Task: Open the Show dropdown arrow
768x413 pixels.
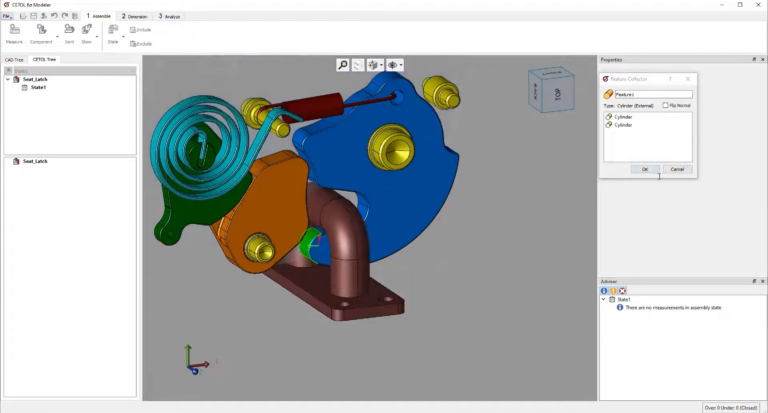Action: (97, 37)
